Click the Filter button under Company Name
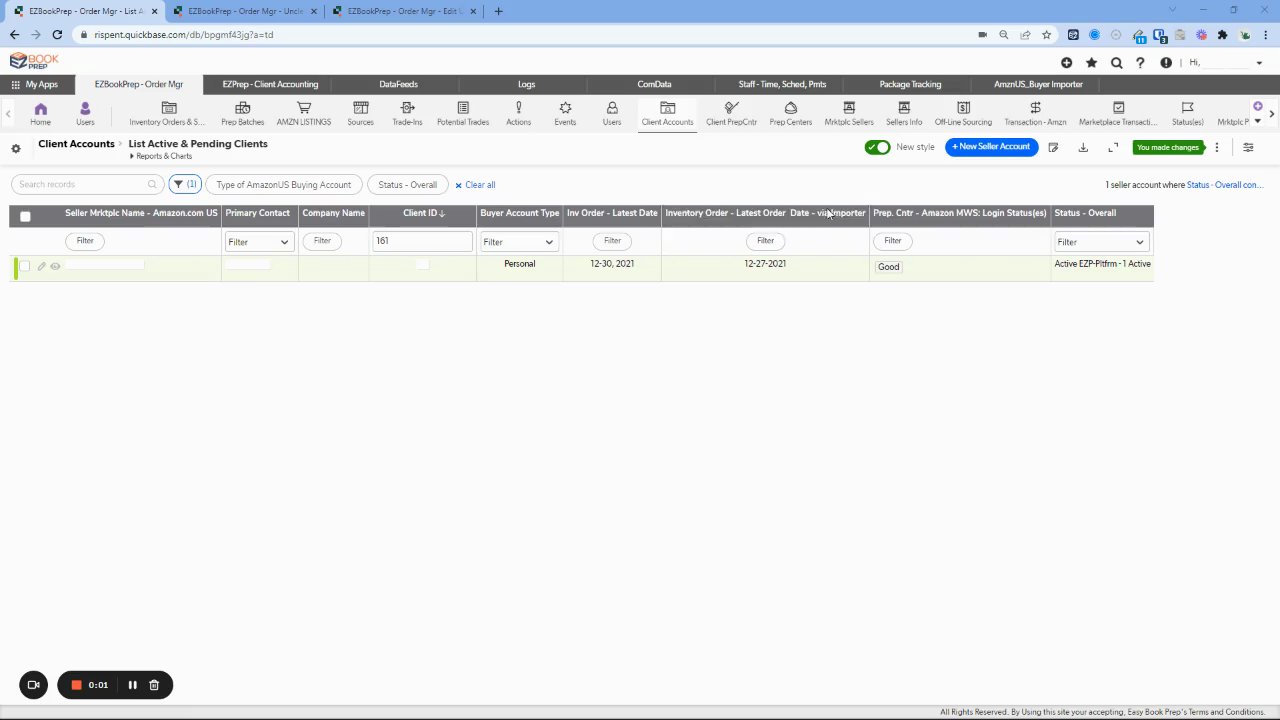 tap(322, 241)
